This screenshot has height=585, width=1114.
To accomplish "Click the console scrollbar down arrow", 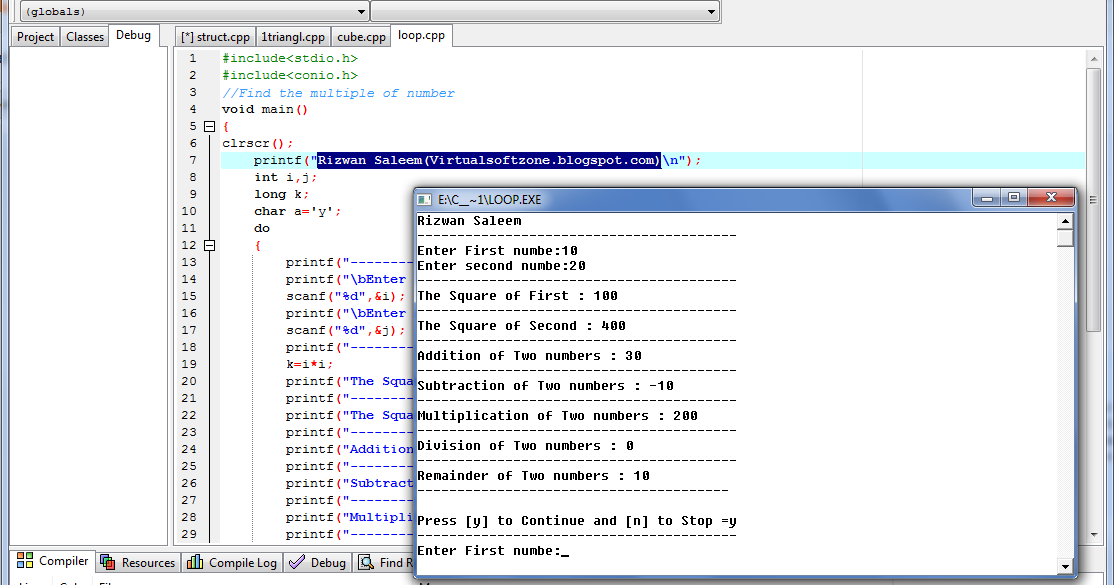I will coord(1065,567).
